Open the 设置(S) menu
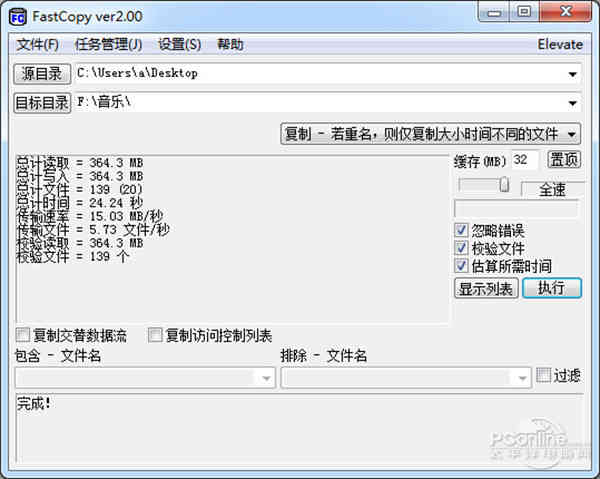 [180, 44]
